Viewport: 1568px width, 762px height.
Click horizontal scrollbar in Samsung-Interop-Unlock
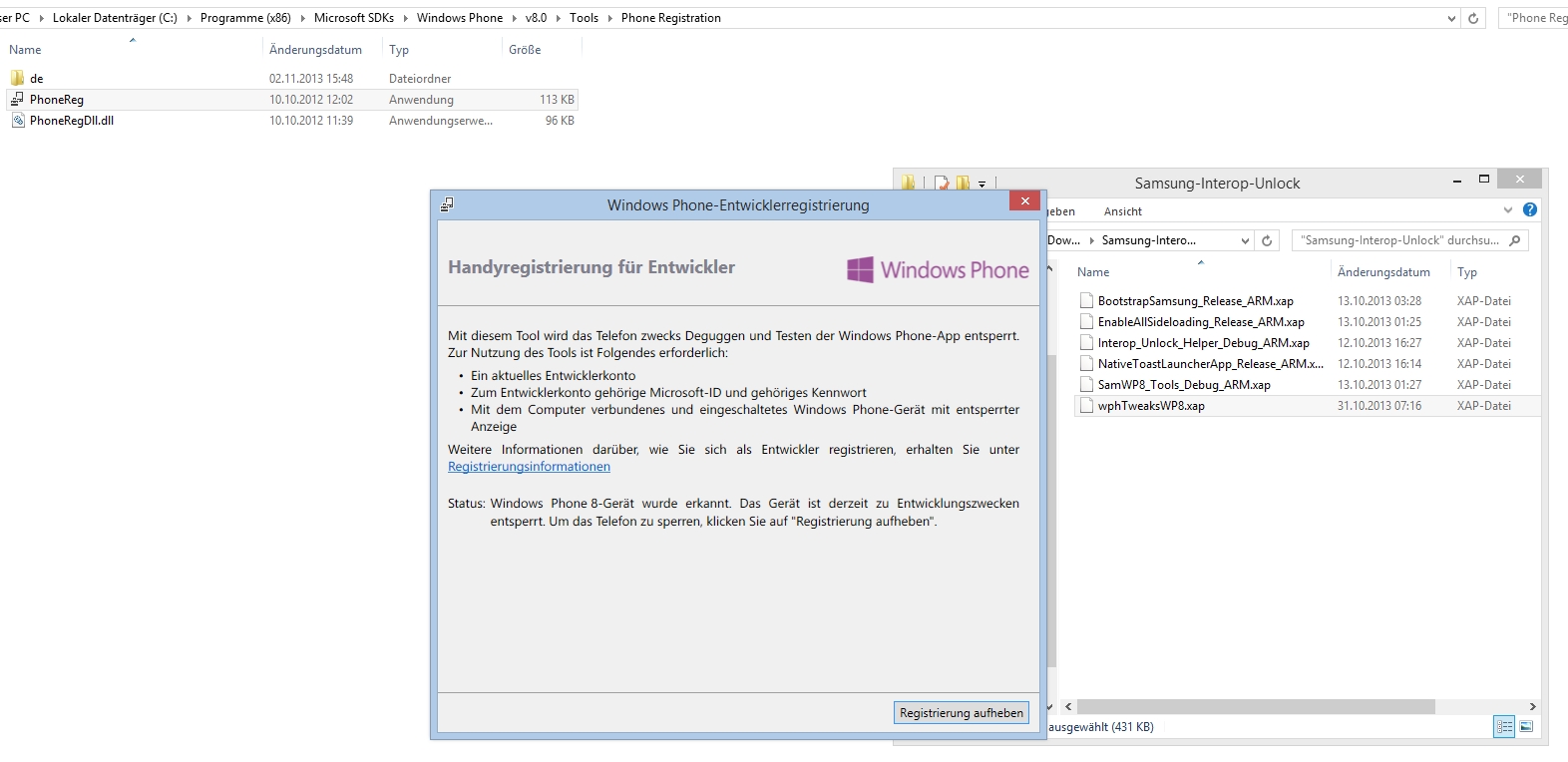[x=1256, y=706]
